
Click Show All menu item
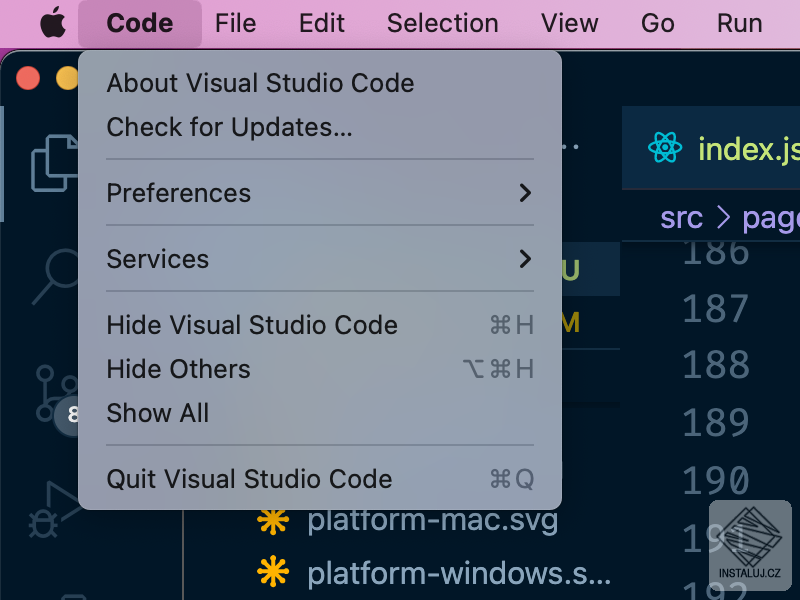(320, 413)
